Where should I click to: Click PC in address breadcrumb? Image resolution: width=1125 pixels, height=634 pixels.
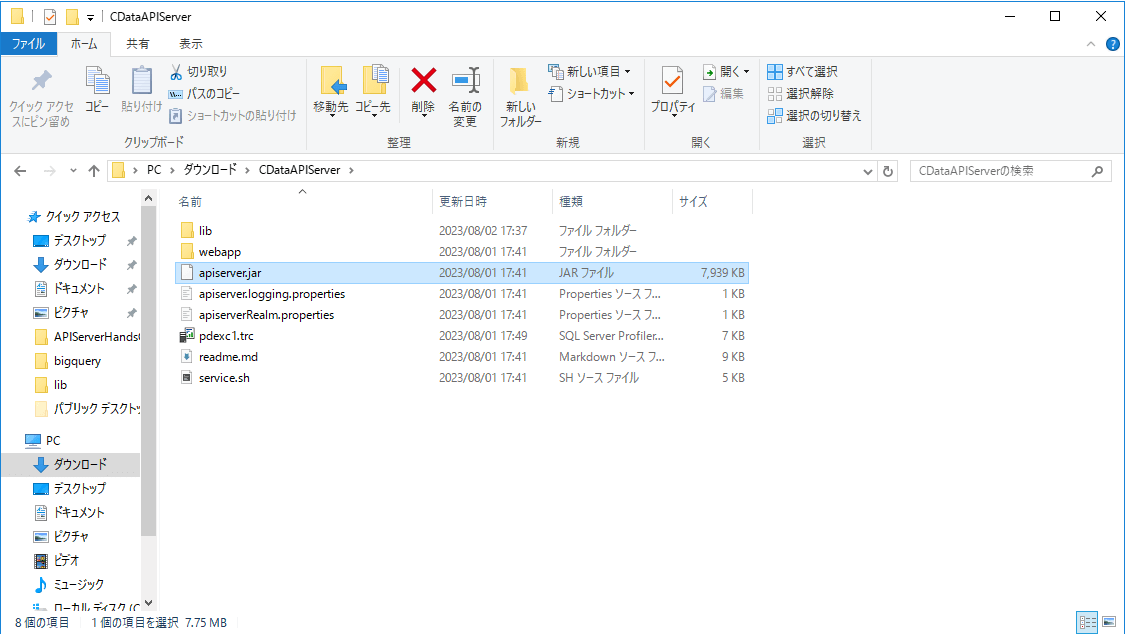(x=154, y=170)
